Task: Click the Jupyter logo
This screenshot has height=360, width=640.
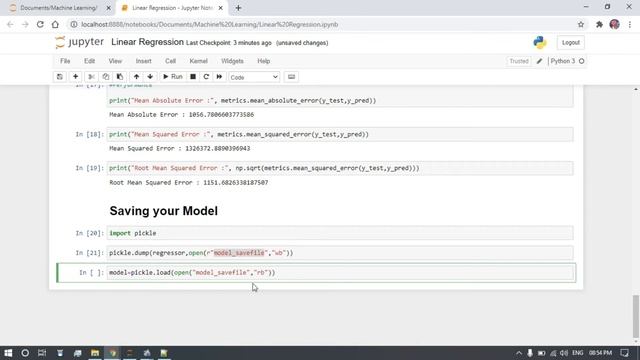Action: point(80,42)
